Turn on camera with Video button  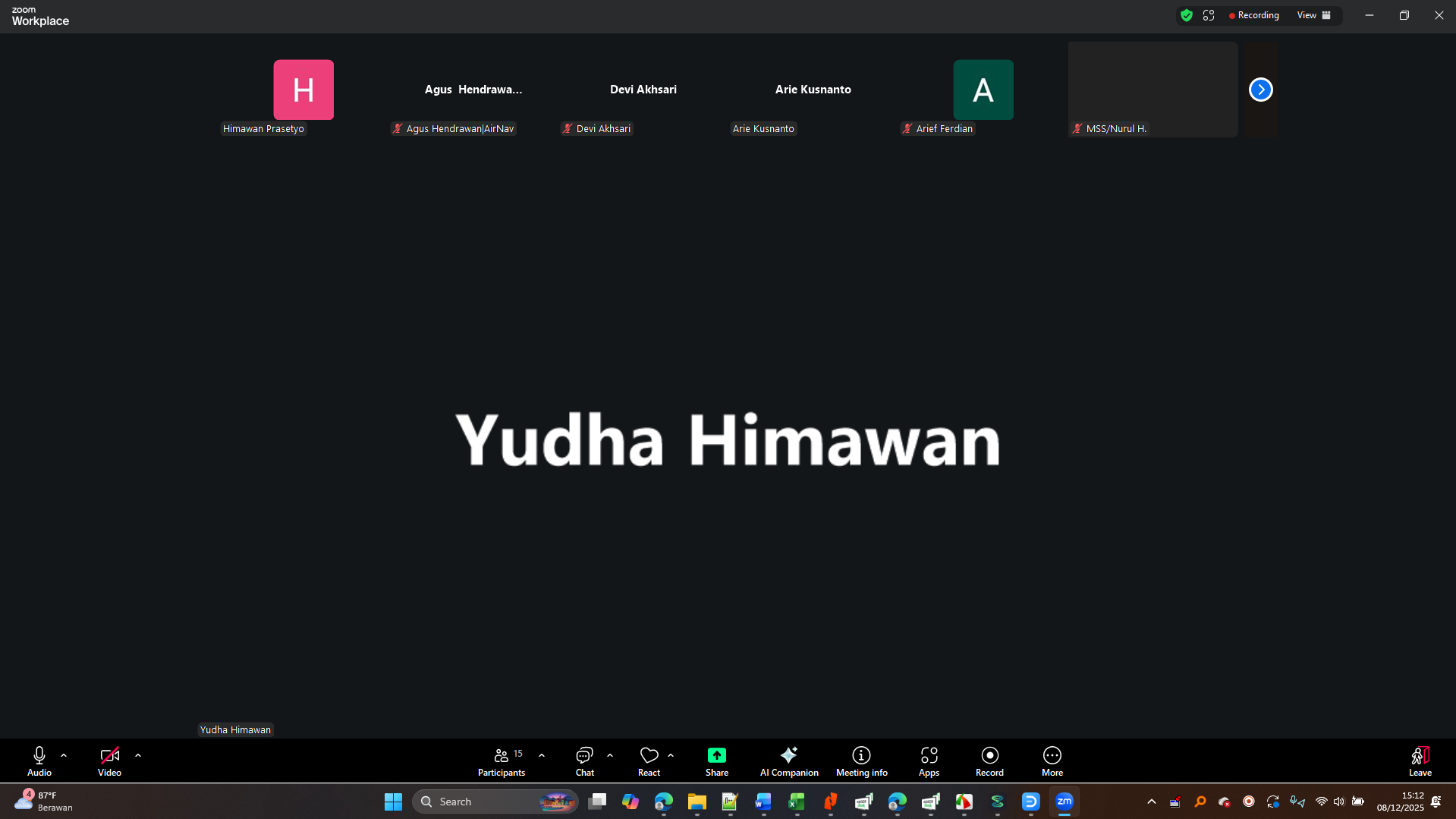(109, 761)
